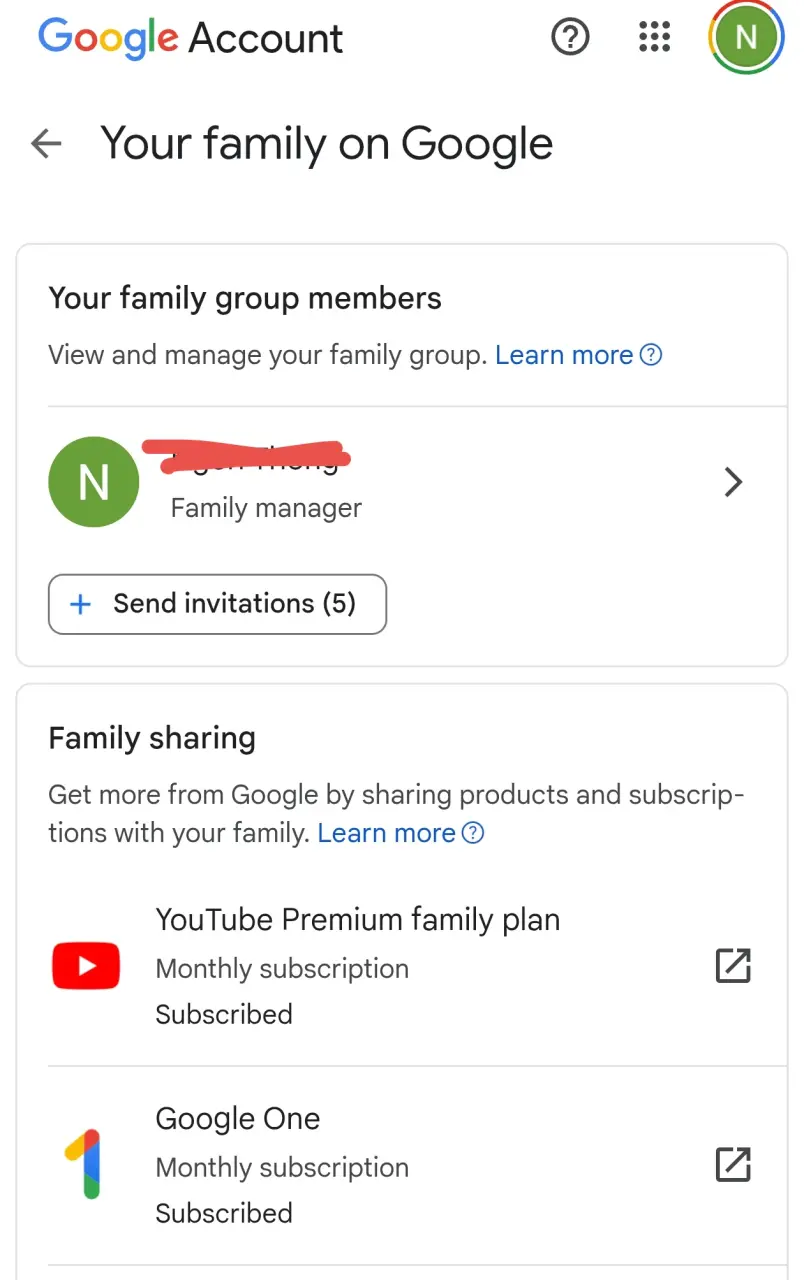Open YouTube Premium external link icon
The image size is (804, 1280).
[x=733, y=966]
